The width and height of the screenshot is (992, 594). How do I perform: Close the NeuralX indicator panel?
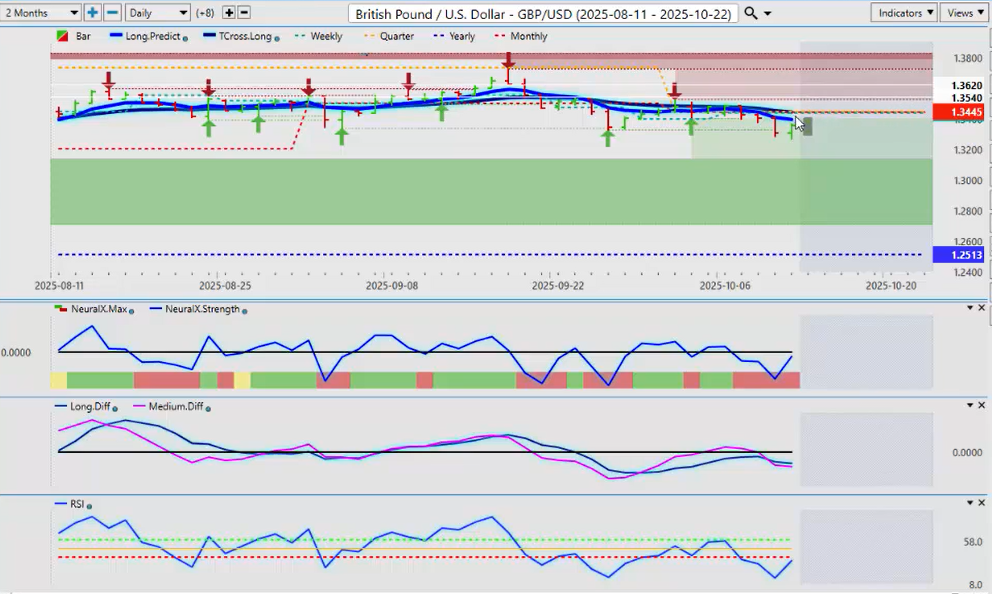tap(982, 308)
